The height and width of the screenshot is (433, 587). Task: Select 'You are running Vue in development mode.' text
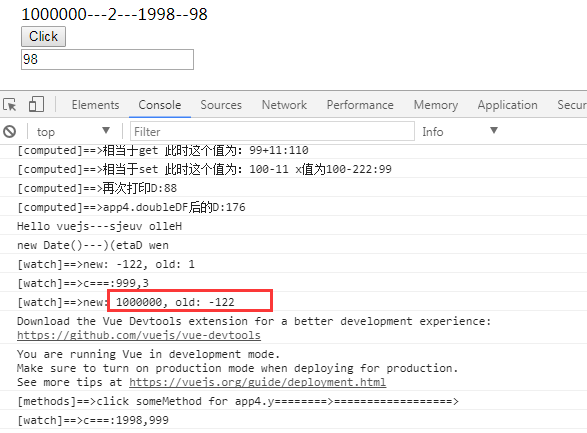pos(149,354)
